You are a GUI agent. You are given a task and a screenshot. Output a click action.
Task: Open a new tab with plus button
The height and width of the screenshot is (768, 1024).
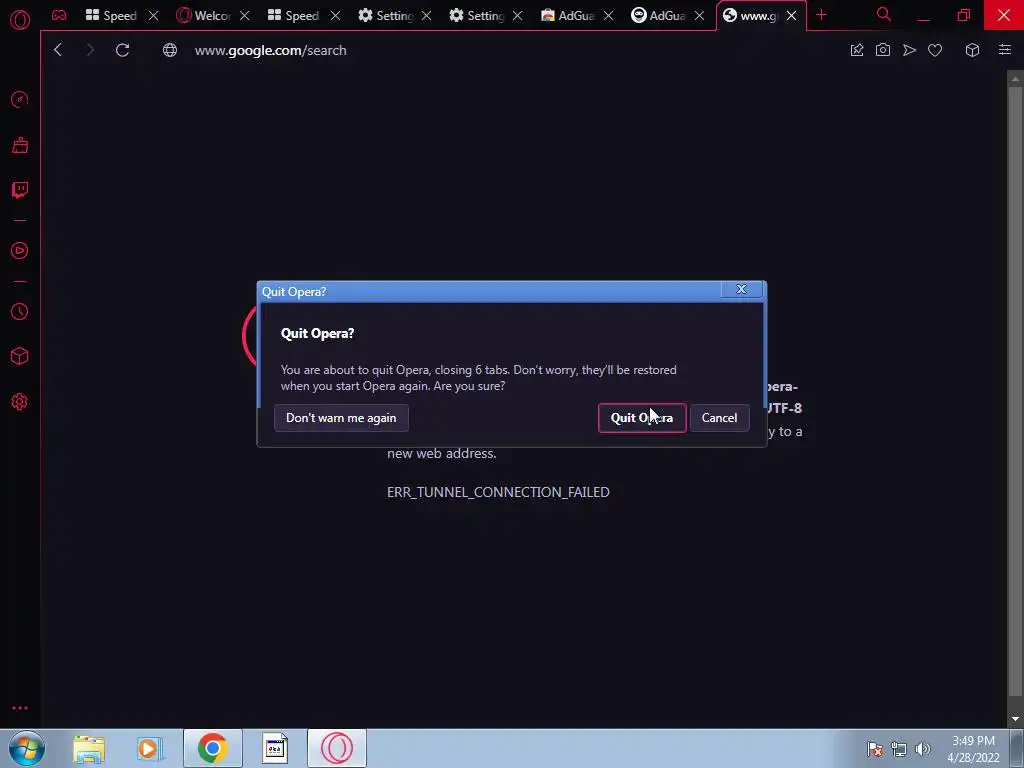point(822,15)
